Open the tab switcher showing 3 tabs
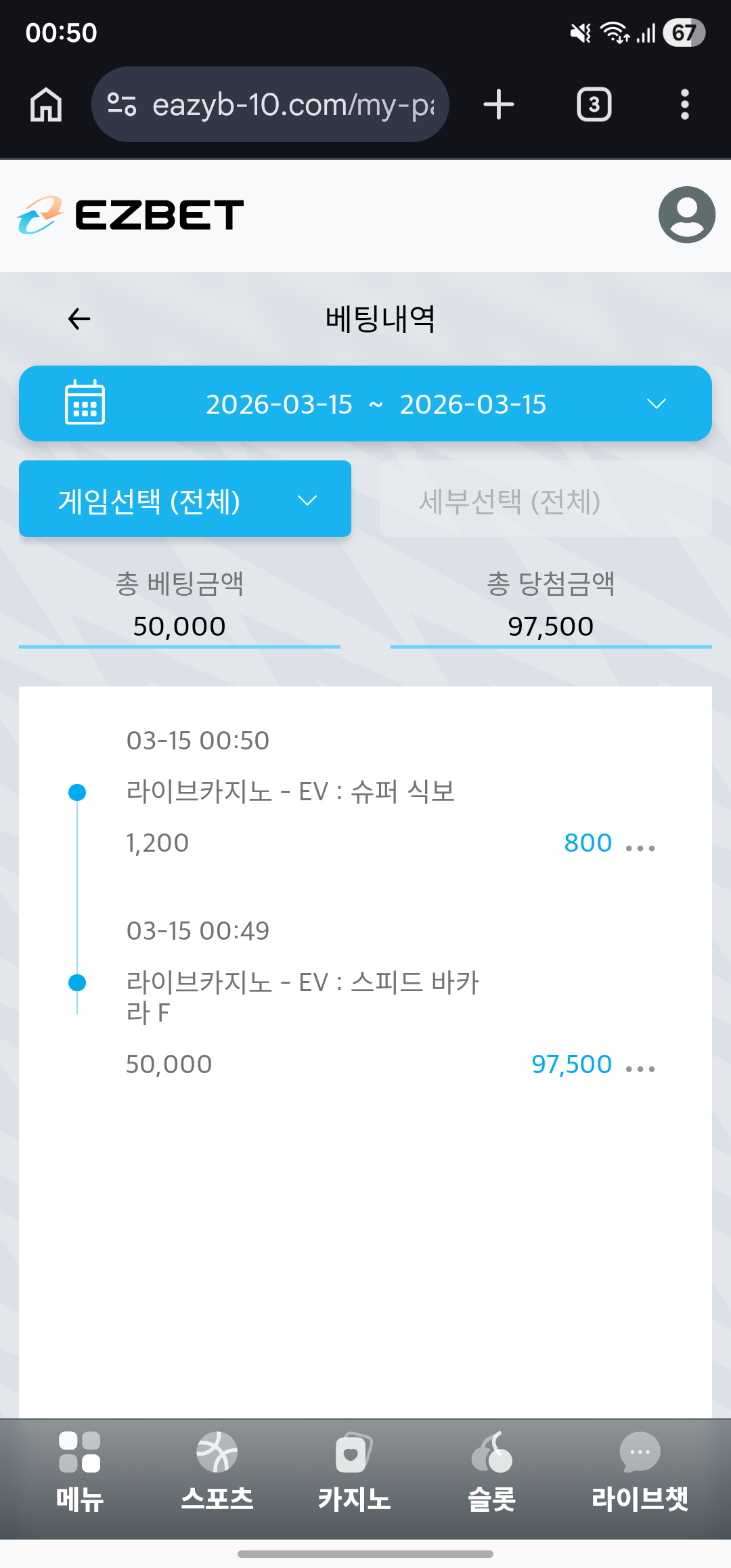 594,105
